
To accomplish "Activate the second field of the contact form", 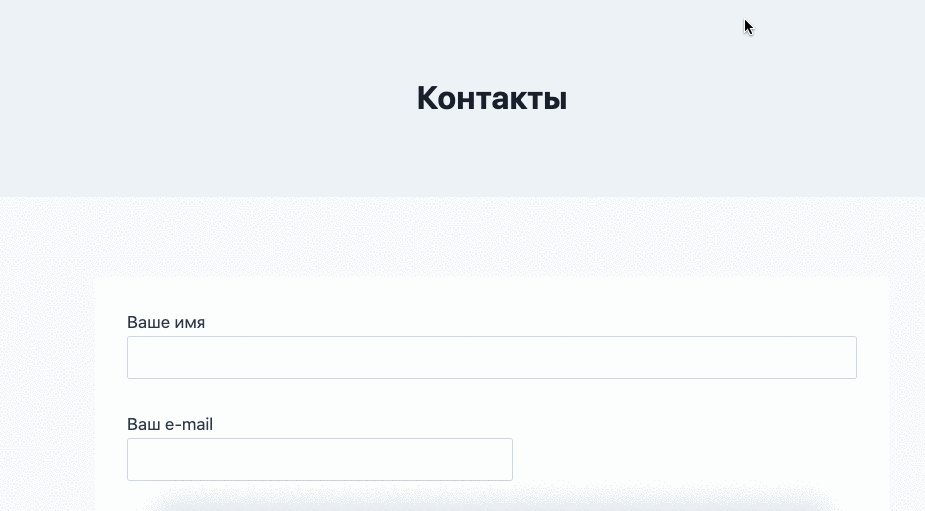I will pyautogui.click(x=319, y=460).
